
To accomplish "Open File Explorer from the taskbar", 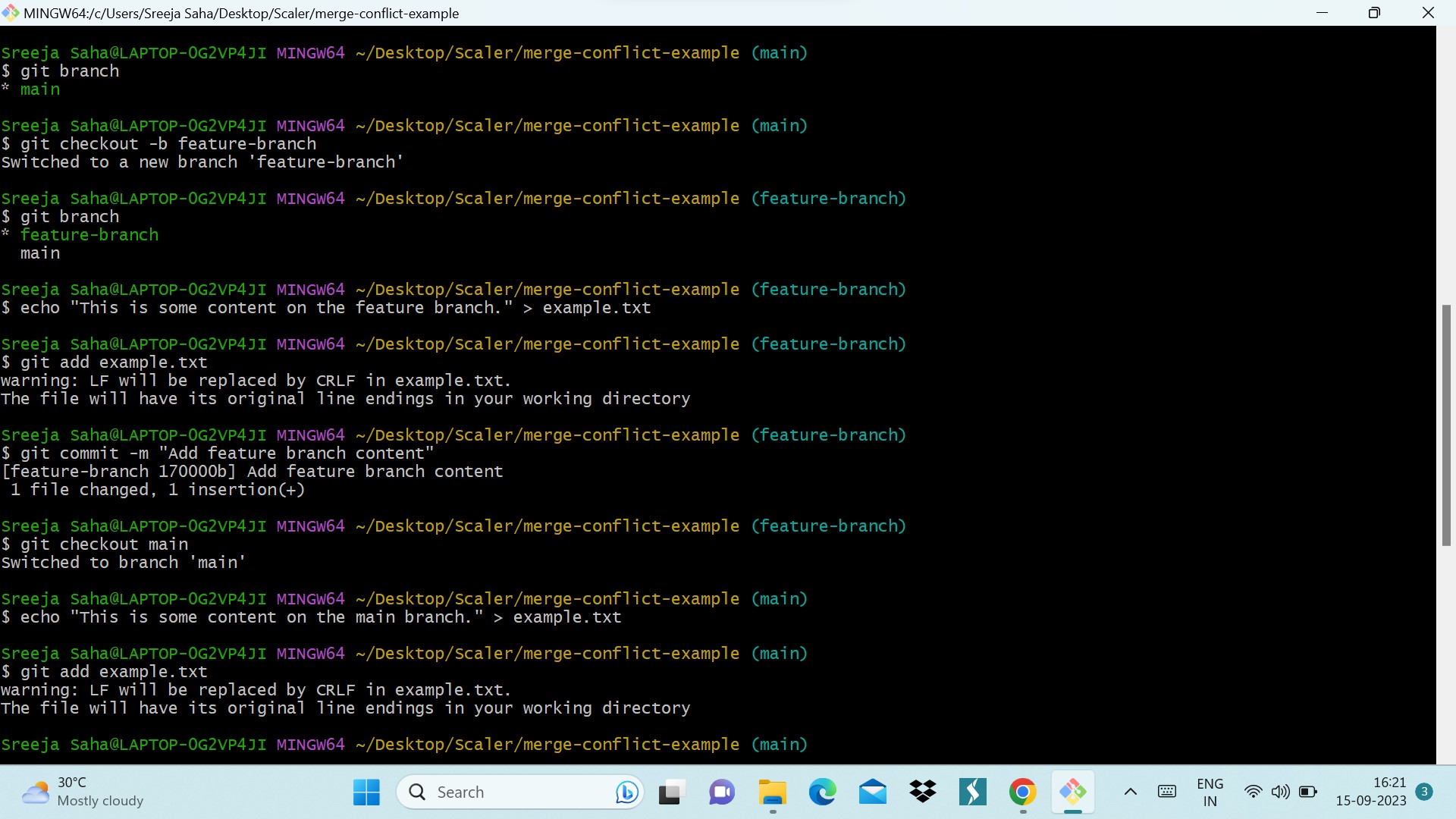I will 772,792.
